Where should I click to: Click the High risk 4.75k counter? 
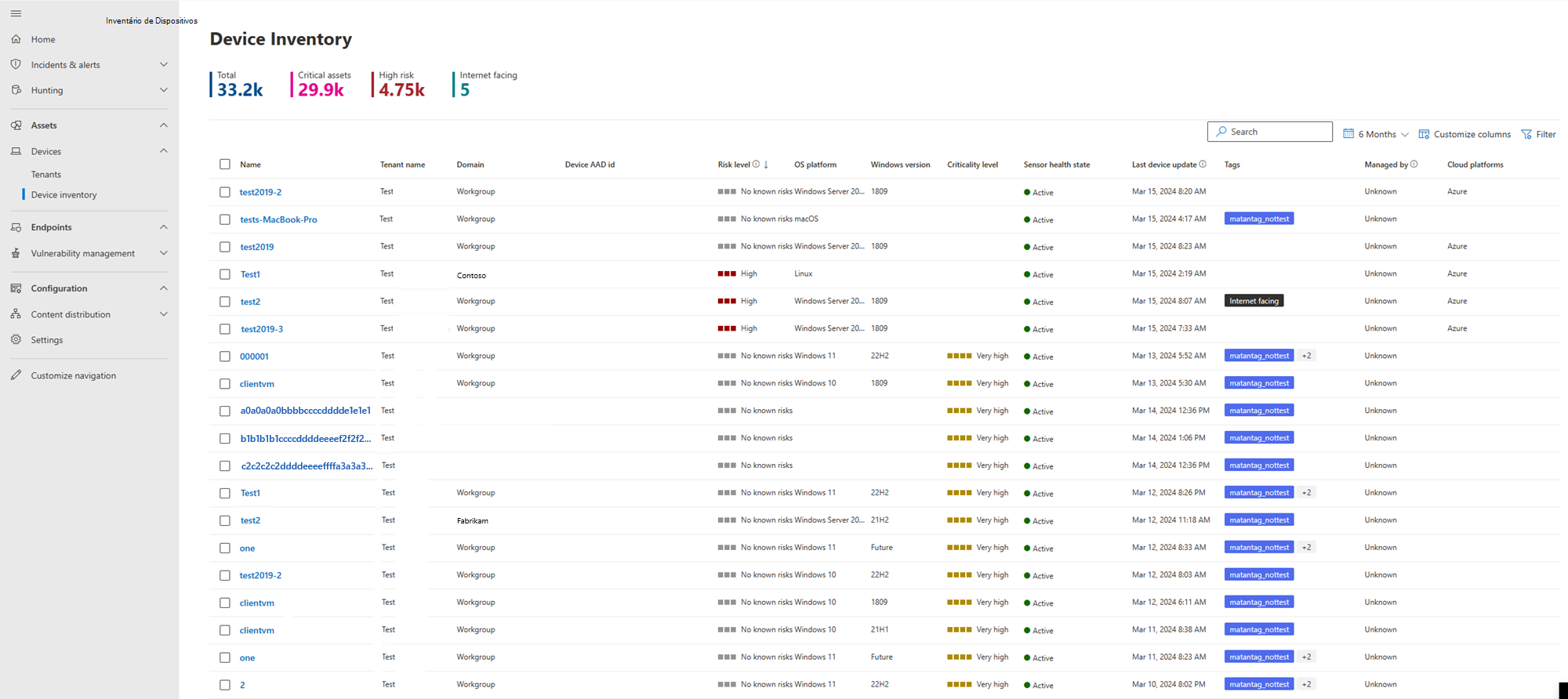tap(399, 85)
